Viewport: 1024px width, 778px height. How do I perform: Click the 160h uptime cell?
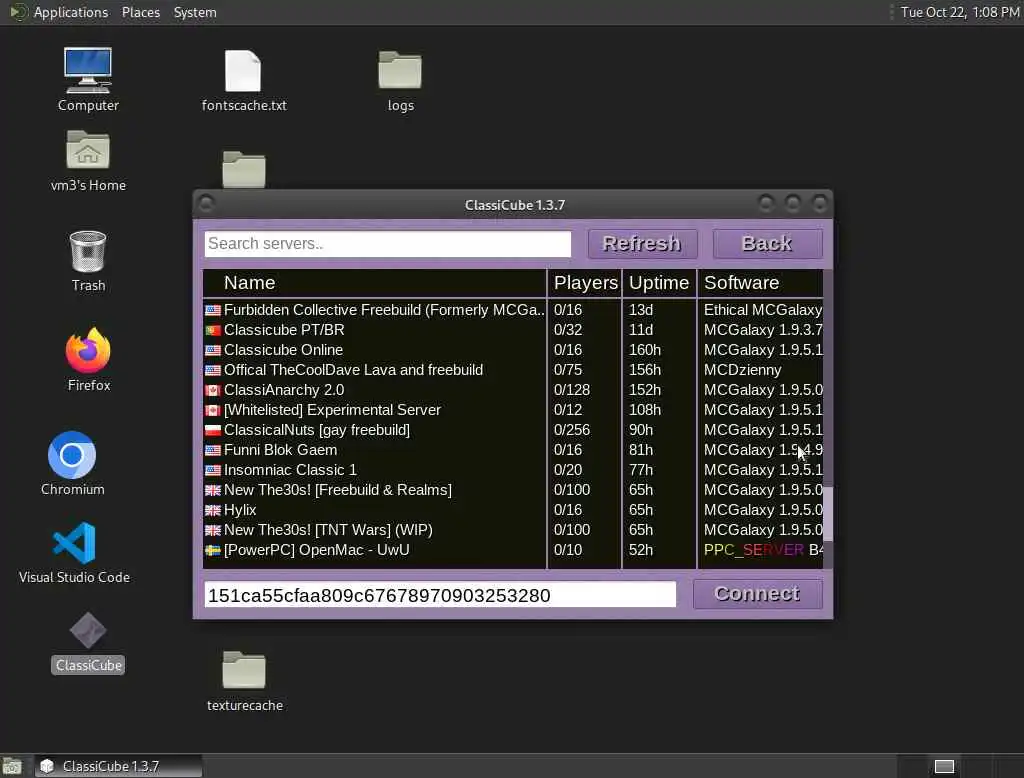pos(645,350)
